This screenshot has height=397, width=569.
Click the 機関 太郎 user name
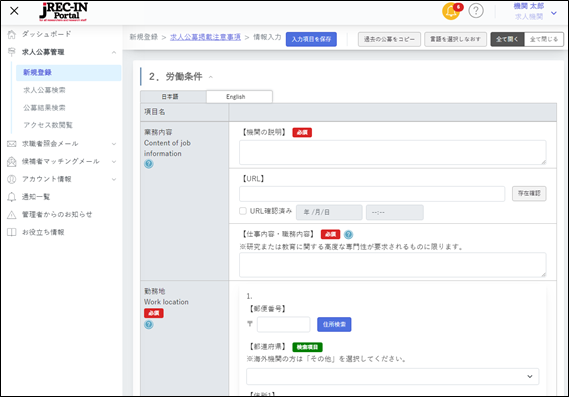[529, 6]
